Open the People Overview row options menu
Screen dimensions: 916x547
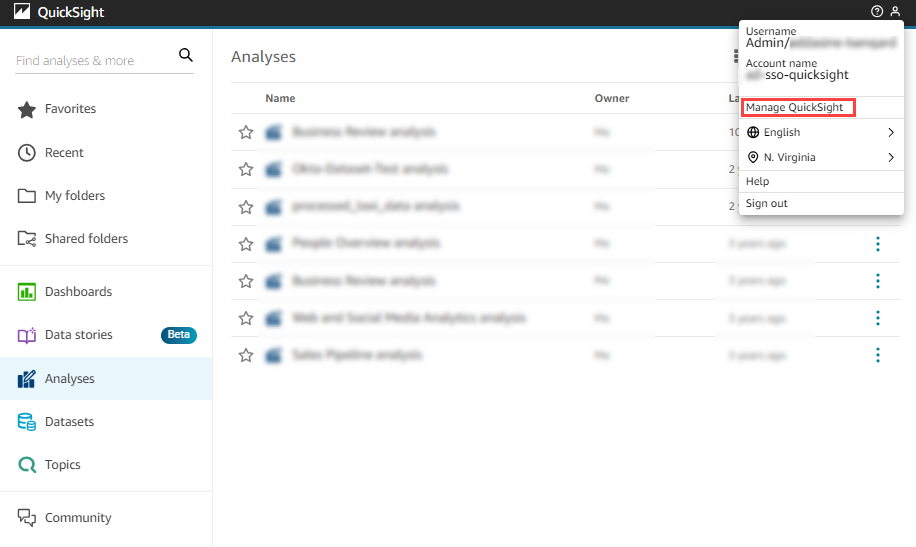(877, 244)
